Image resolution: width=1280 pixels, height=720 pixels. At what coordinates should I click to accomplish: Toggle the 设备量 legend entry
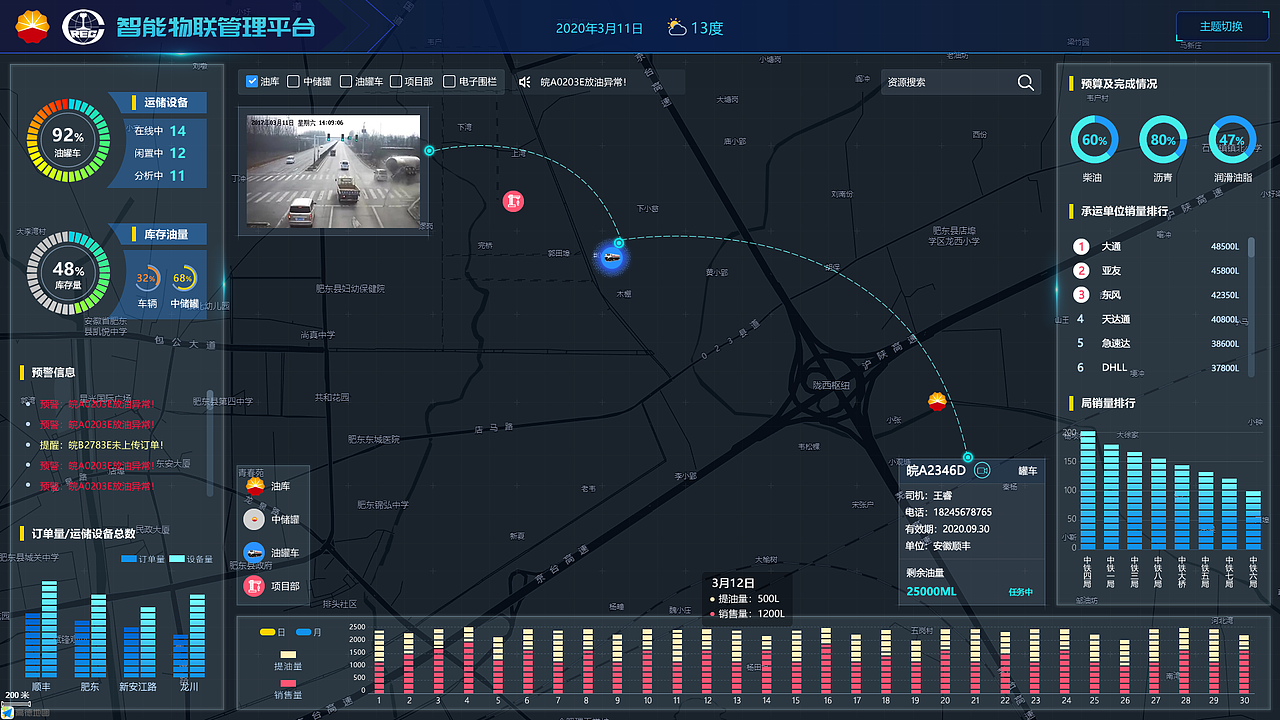pos(191,559)
